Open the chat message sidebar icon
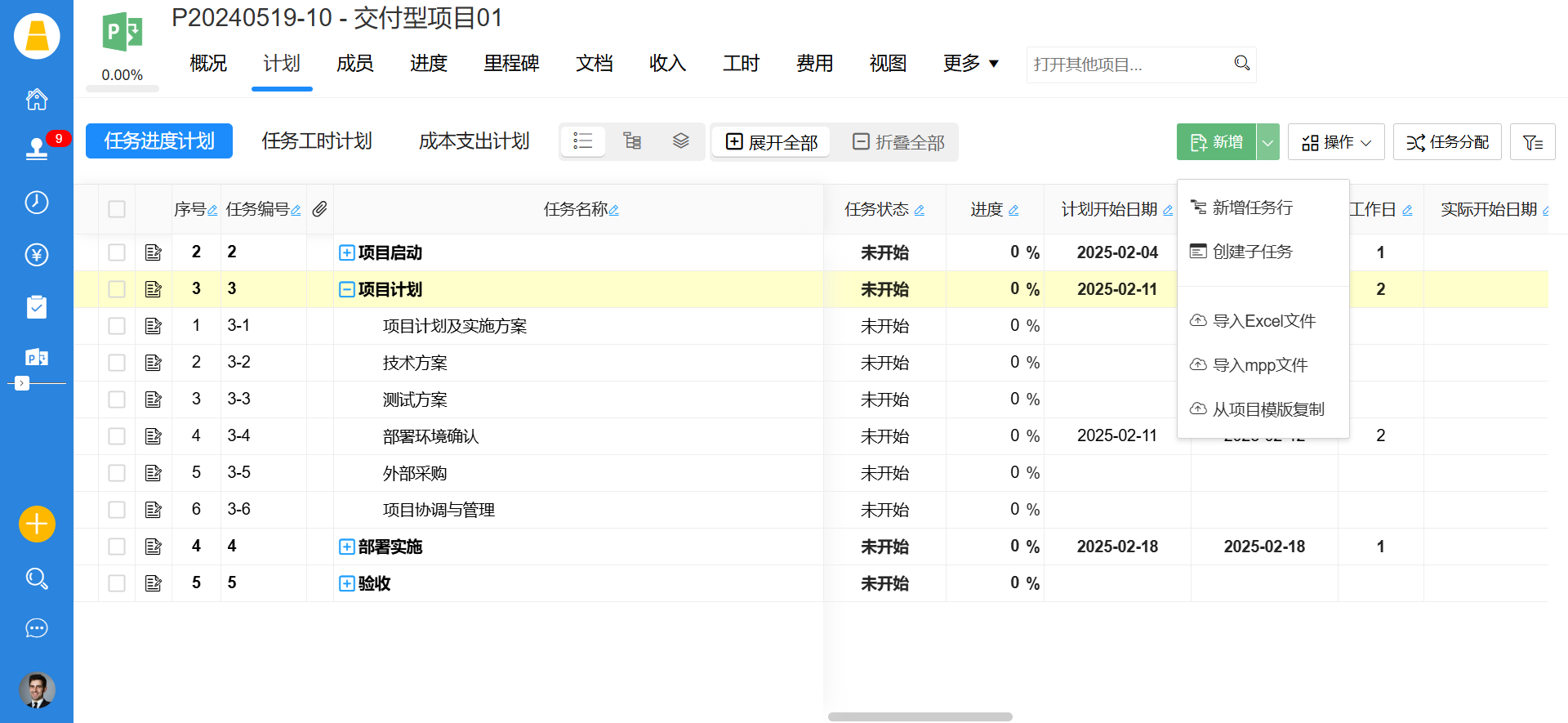 click(37, 628)
